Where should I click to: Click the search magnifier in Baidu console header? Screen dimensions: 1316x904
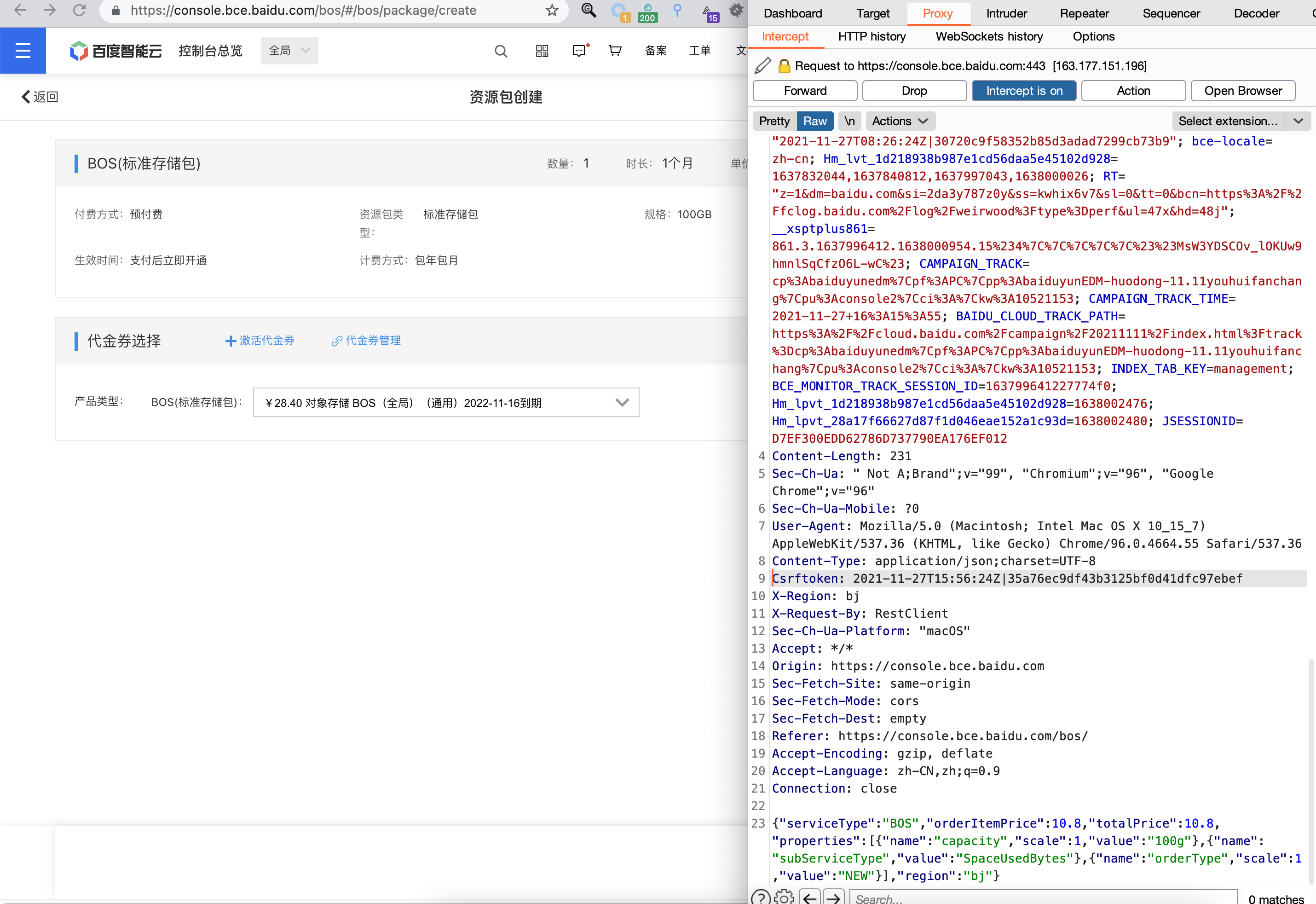[x=501, y=51]
